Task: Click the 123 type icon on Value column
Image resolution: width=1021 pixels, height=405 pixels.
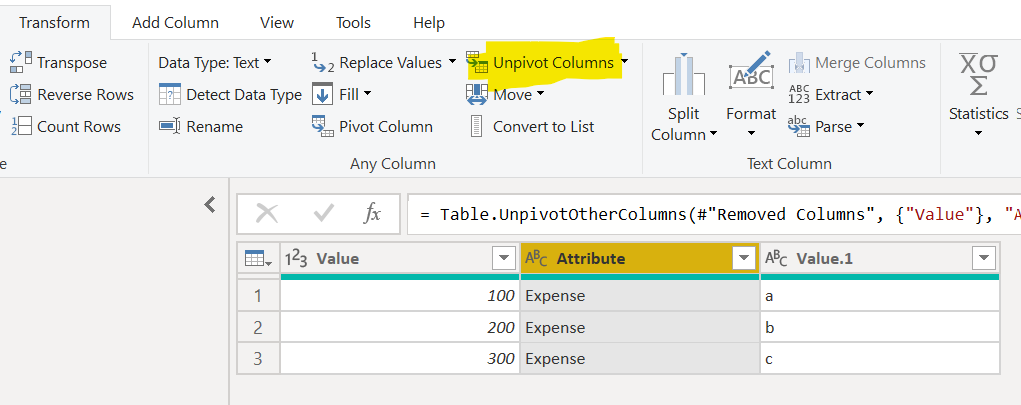Action: point(297,258)
